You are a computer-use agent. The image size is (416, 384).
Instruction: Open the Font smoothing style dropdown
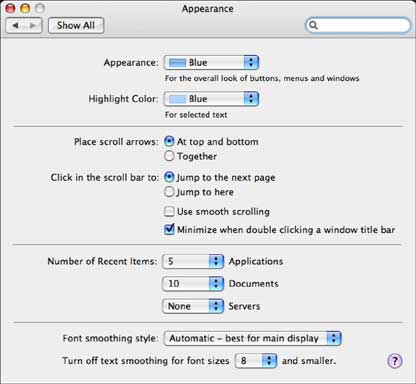(x=252, y=338)
